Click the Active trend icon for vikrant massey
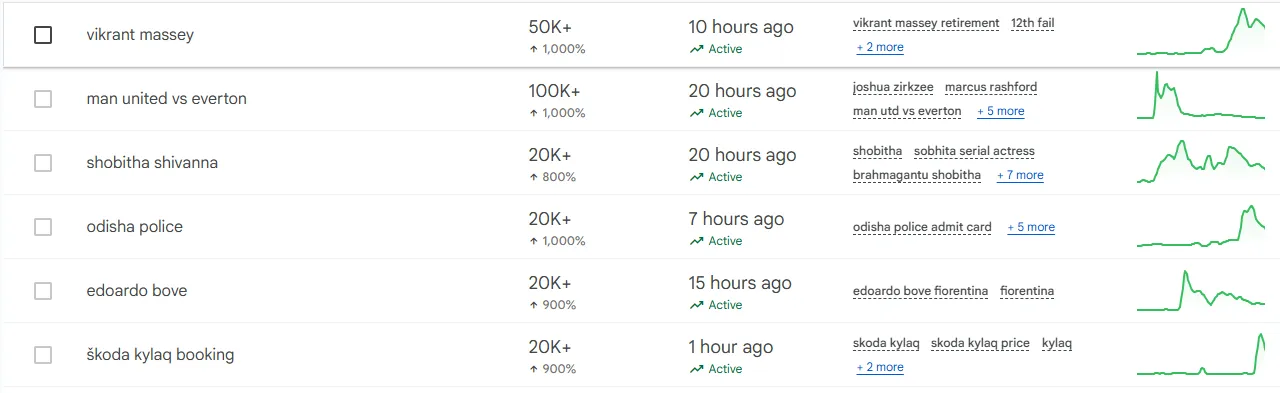 696,49
